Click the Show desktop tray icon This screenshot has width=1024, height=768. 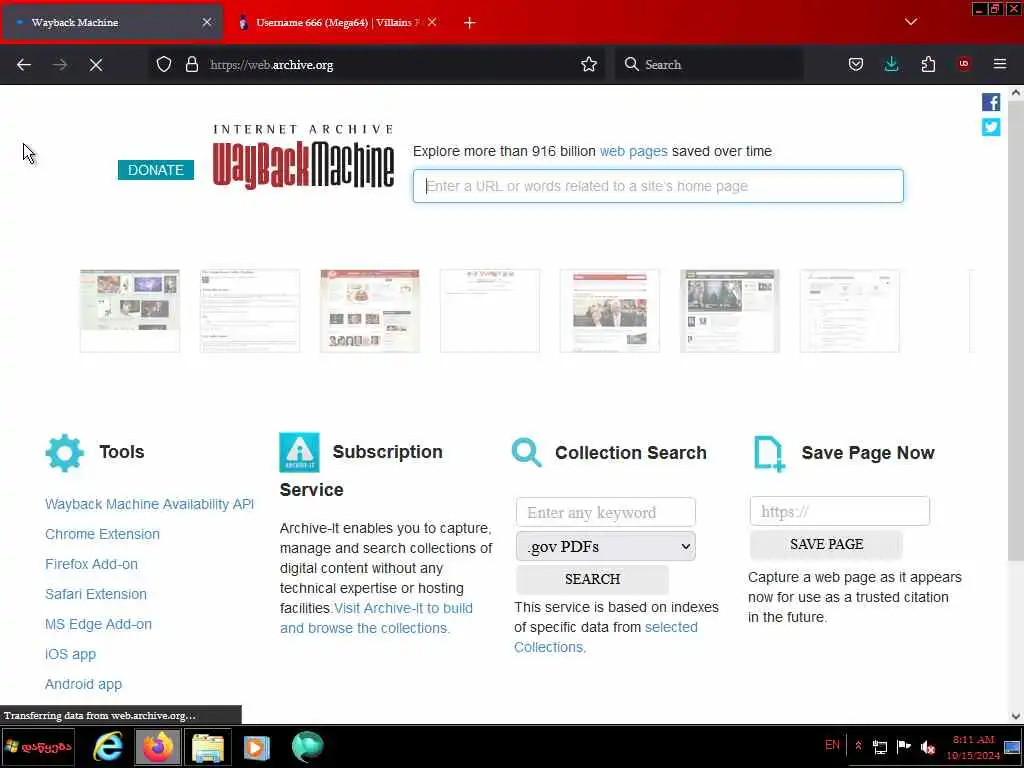coord(1013,748)
